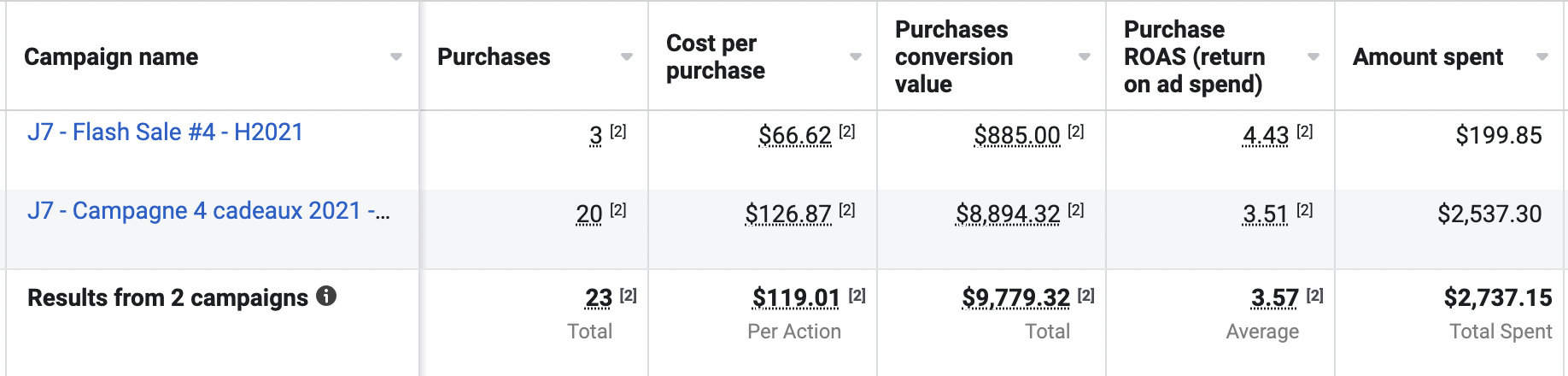This screenshot has height=376, width=1568.
Task: Click the Flash Sale purchases value 3
Action: pyautogui.click(x=596, y=135)
